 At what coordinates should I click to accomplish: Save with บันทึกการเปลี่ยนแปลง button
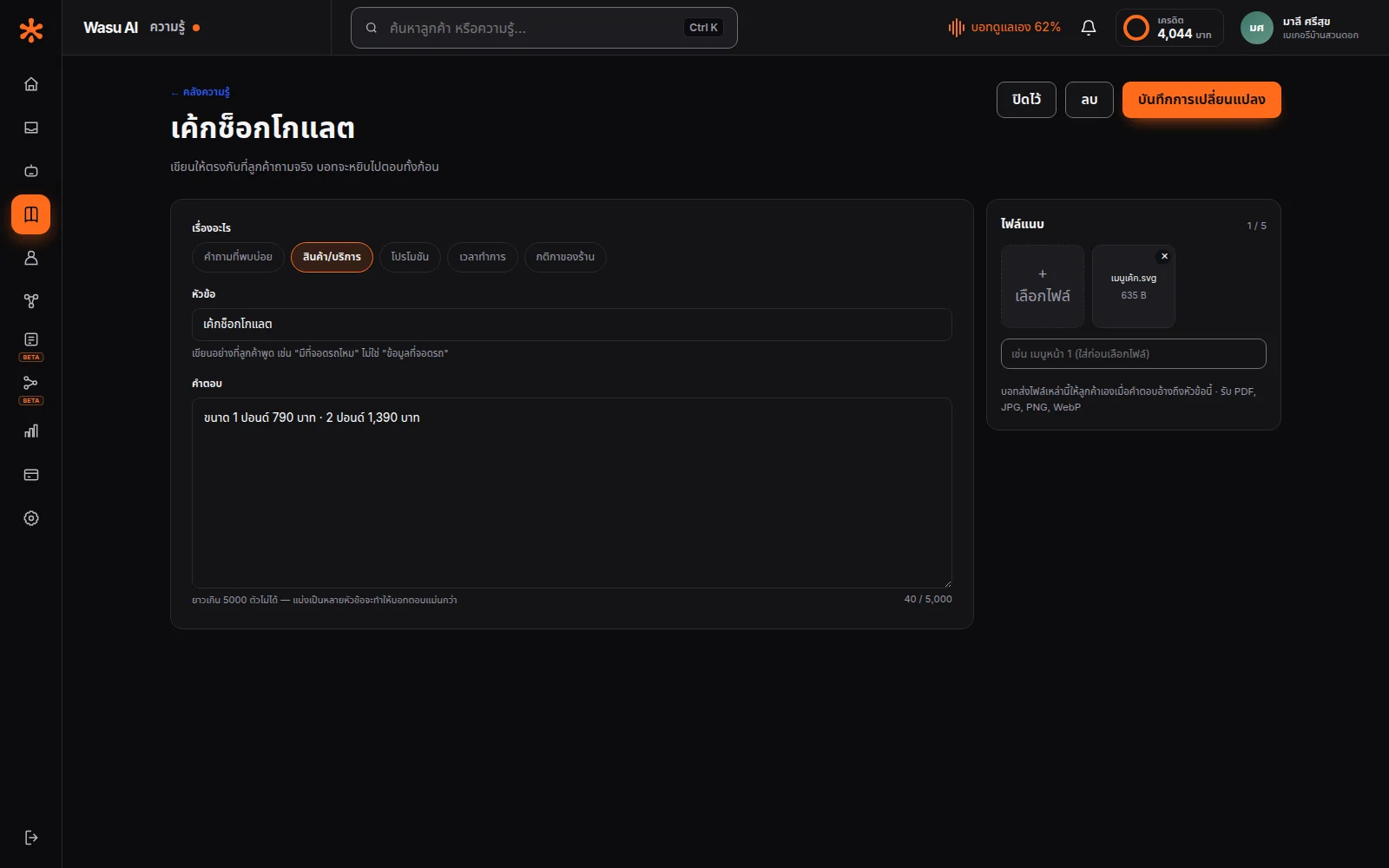point(1201,100)
